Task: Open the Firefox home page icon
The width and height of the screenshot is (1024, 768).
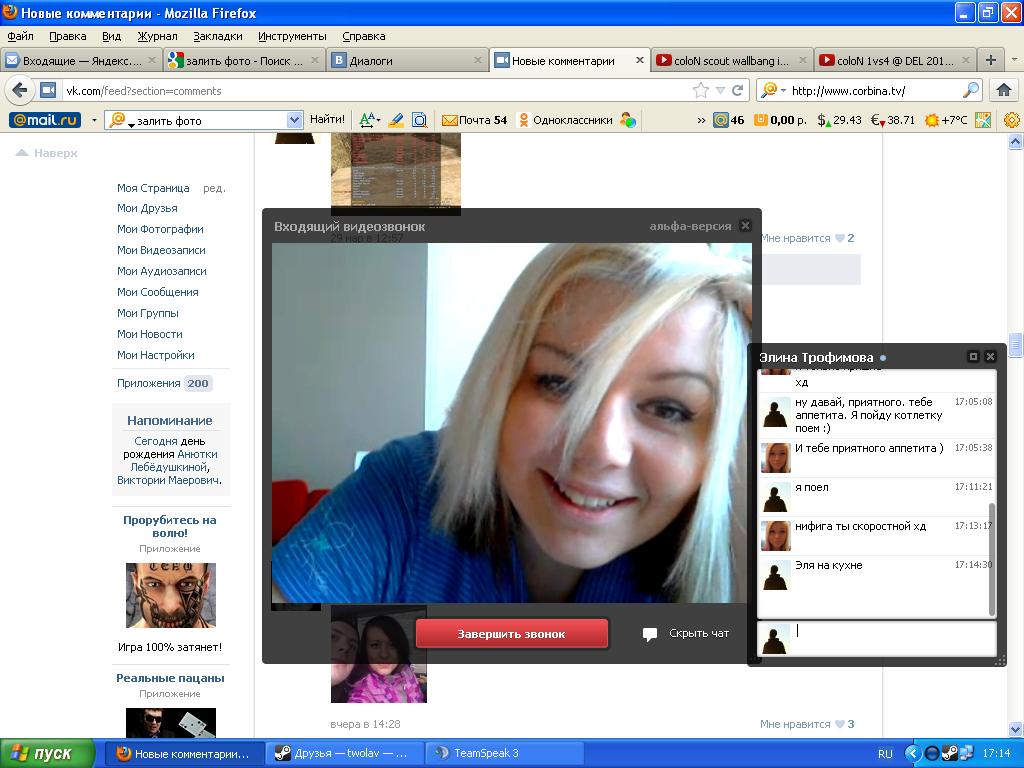Action: point(1004,90)
